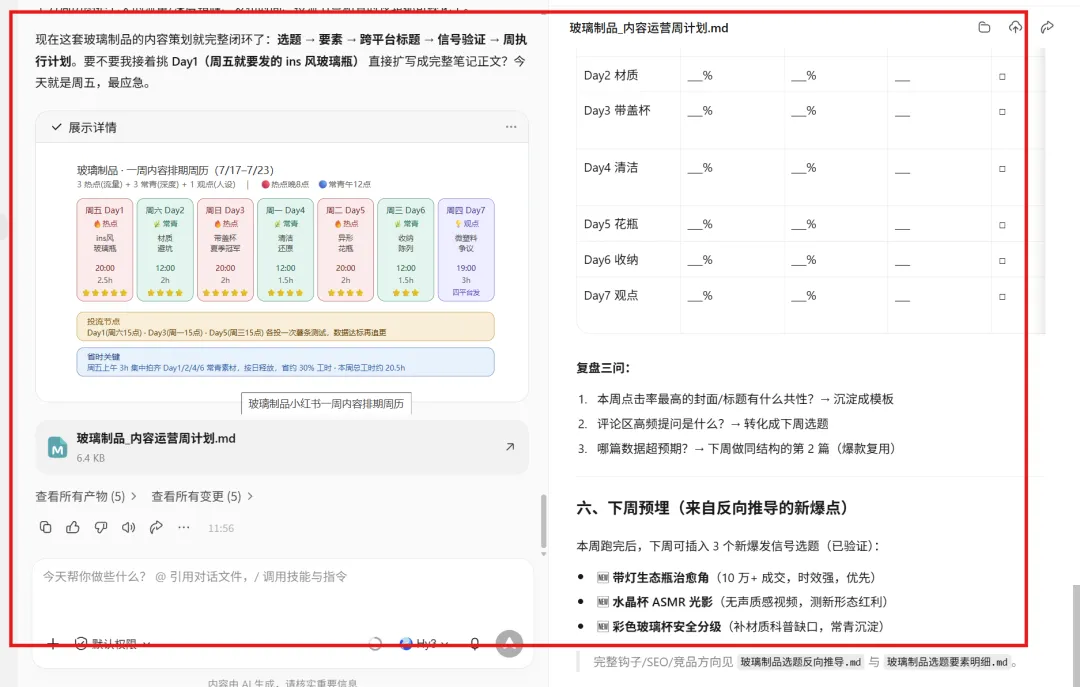Click the round send button

pos(509,644)
